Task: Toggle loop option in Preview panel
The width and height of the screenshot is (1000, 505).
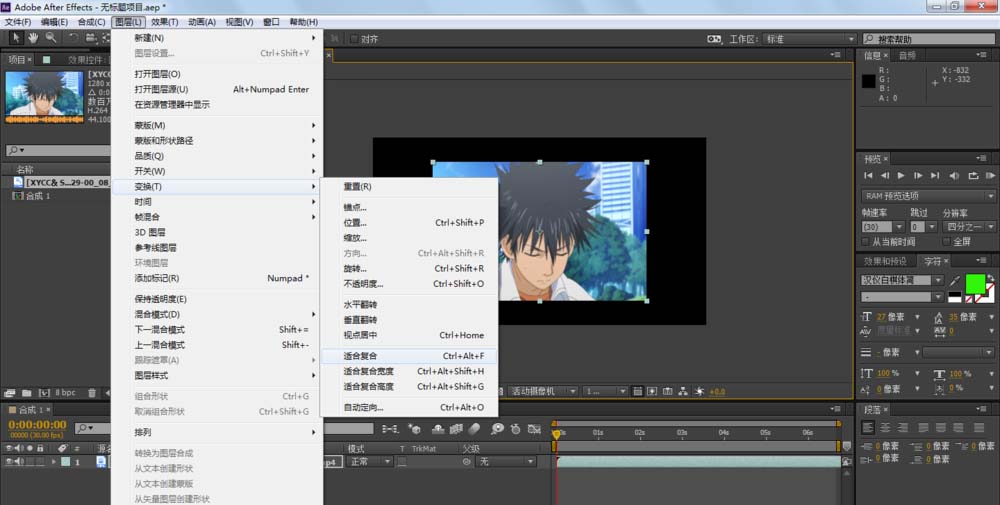Action: pyautogui.click(x=973, y=175)
